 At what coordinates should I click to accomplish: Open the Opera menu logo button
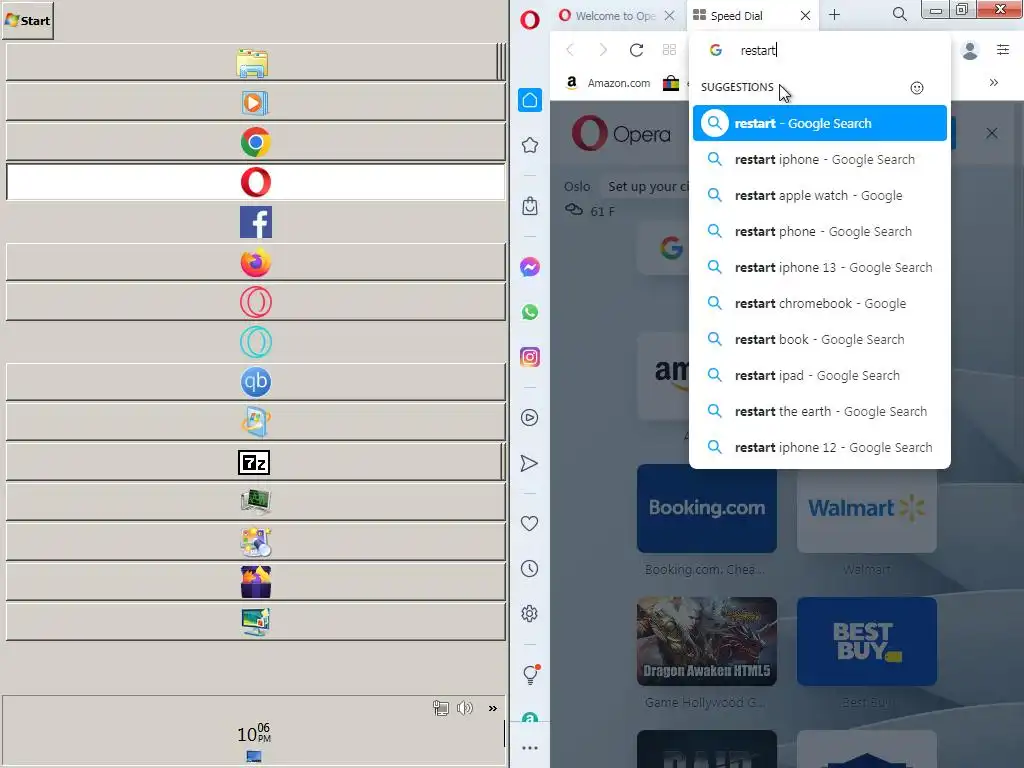coord(530,20)
